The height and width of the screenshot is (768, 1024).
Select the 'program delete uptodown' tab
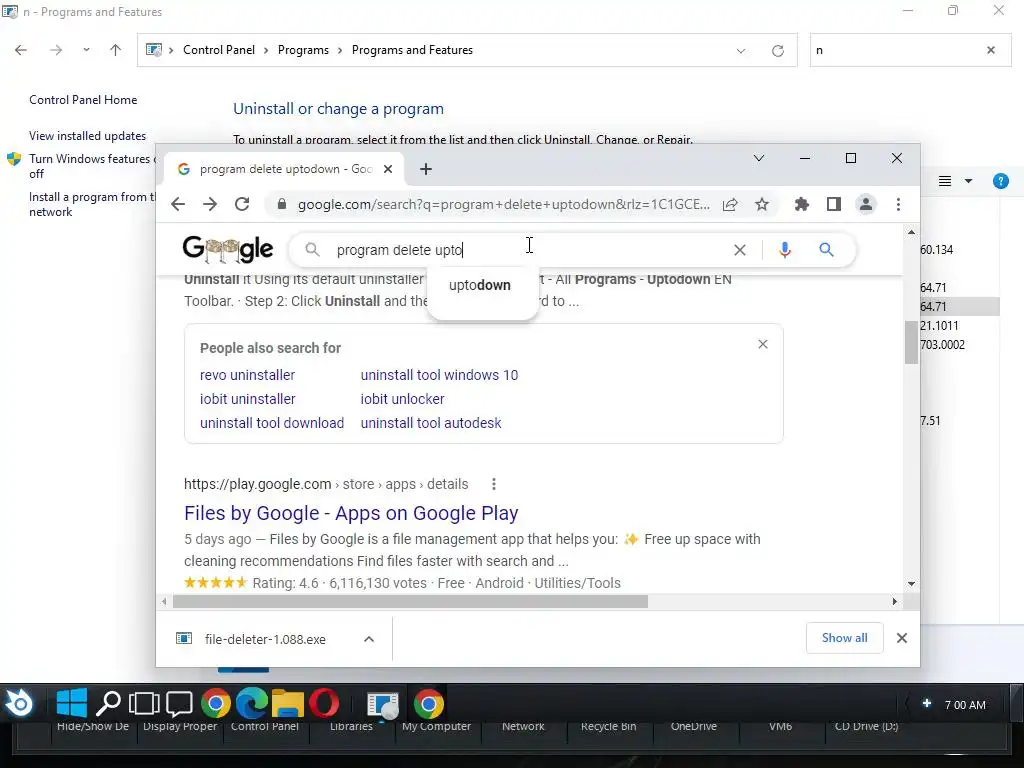(283, 169)
